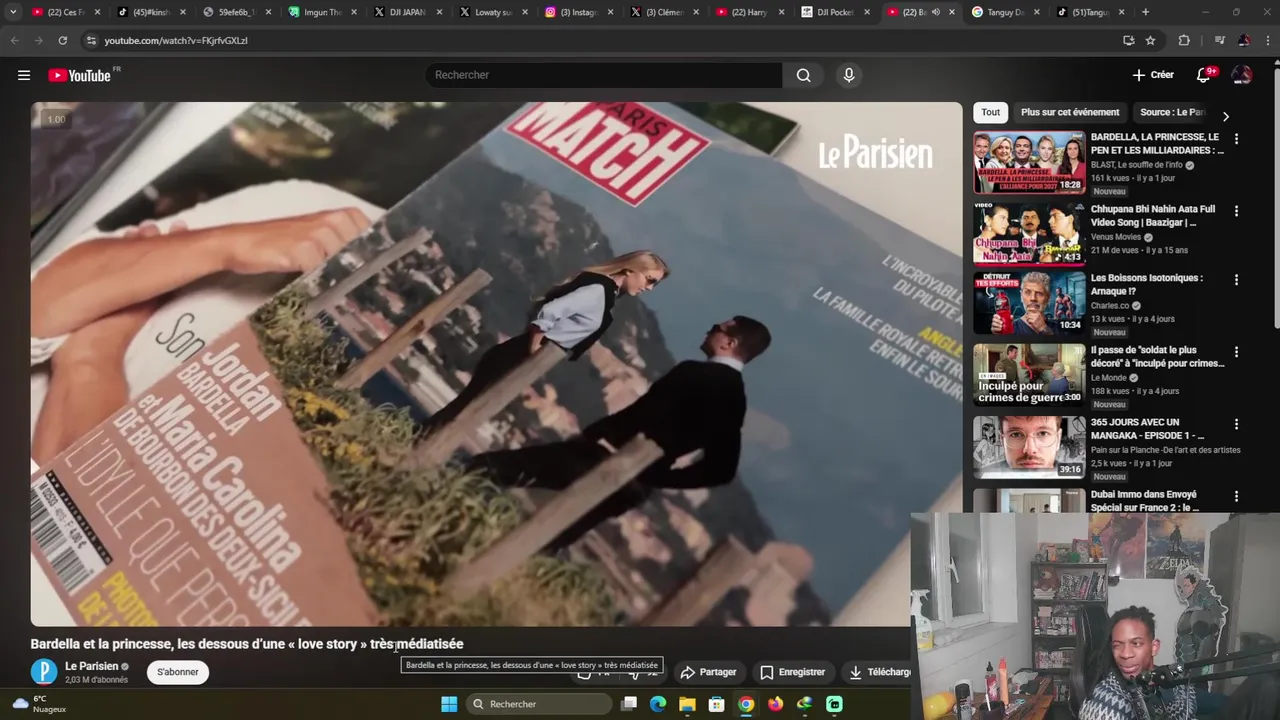
Task: Subscribe with the S'abonner button
Action: click(177, 672)
